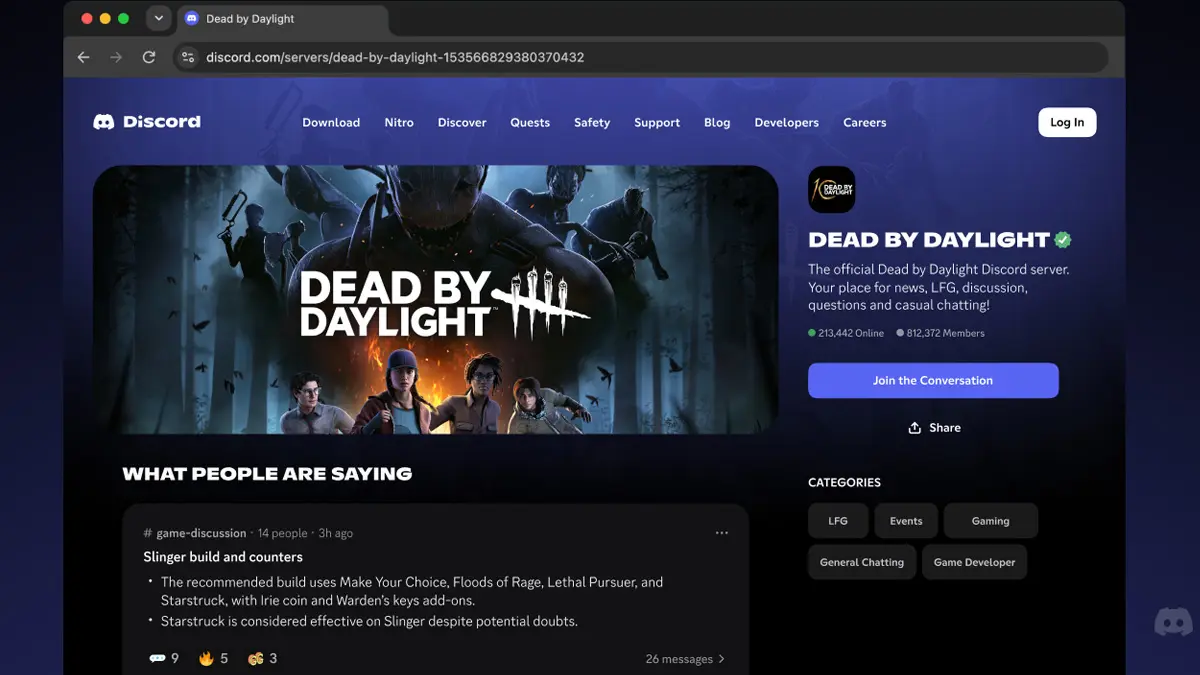Click the official server description text
Viewport: 1200px width, 675px height.
[939, 287]
